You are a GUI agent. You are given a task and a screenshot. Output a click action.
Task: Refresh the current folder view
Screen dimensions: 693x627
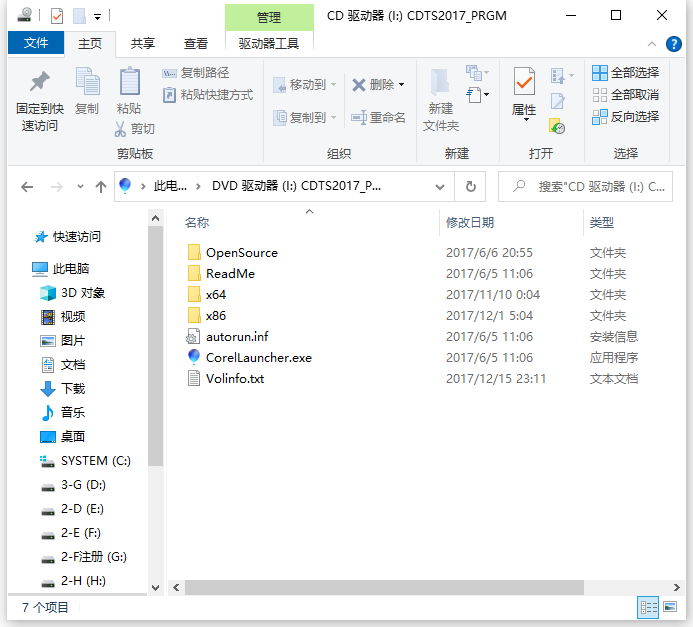(471, 187)
